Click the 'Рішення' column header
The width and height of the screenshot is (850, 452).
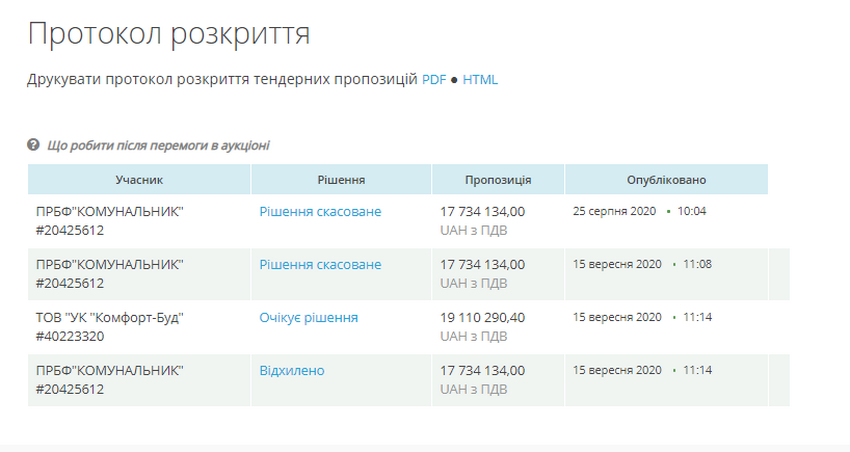click(341, 180)
